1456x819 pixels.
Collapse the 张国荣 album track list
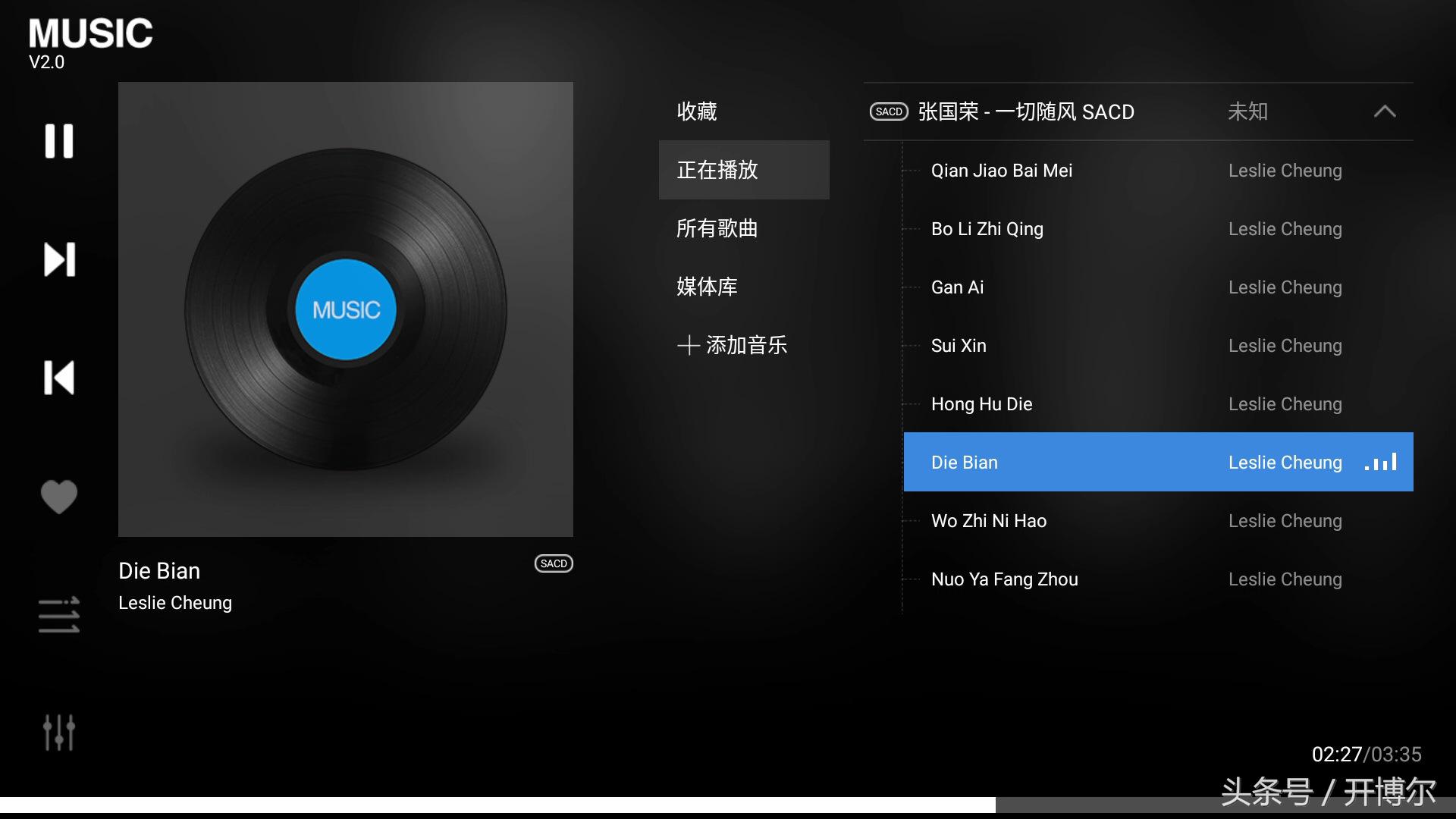pos(1385,111)
